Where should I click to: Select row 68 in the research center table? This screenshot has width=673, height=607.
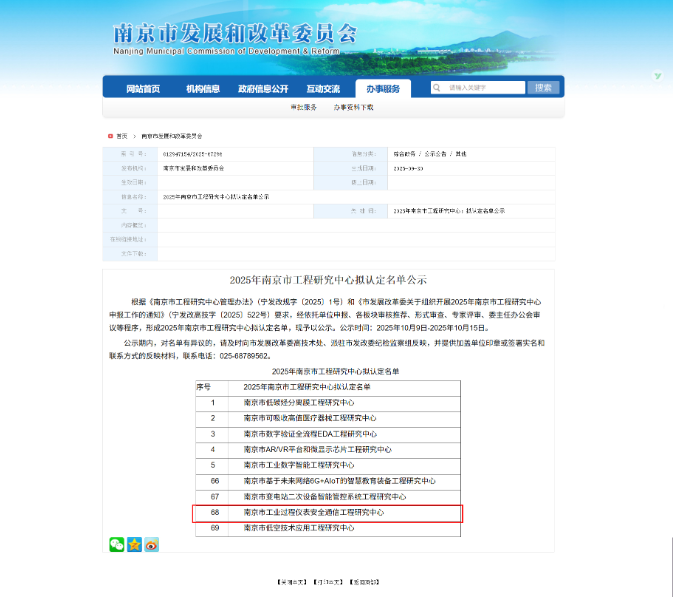[x=328, y=512]
